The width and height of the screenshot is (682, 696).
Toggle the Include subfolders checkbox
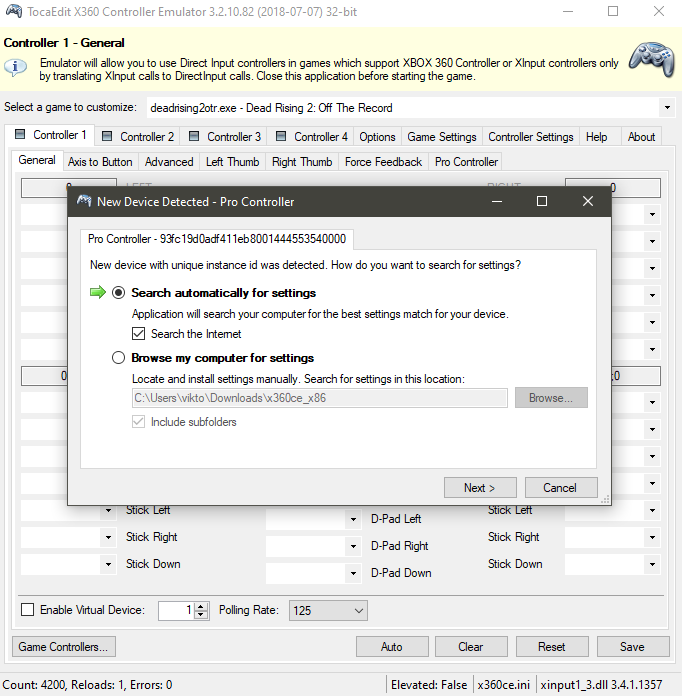pos(139,421)
